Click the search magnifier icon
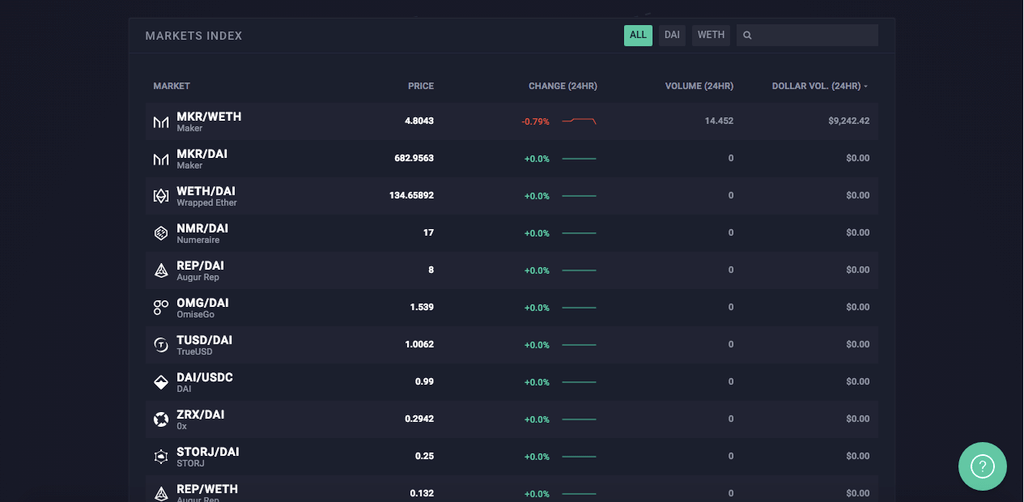This screenshot has height=502, width=1024. pyautogui.click(x=747, y=35)
